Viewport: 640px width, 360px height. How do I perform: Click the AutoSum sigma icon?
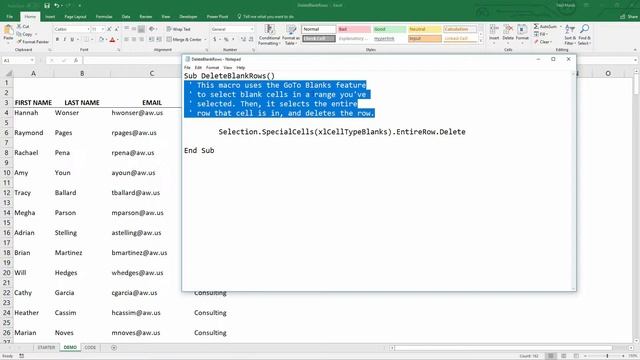click(x=536, y=27)
